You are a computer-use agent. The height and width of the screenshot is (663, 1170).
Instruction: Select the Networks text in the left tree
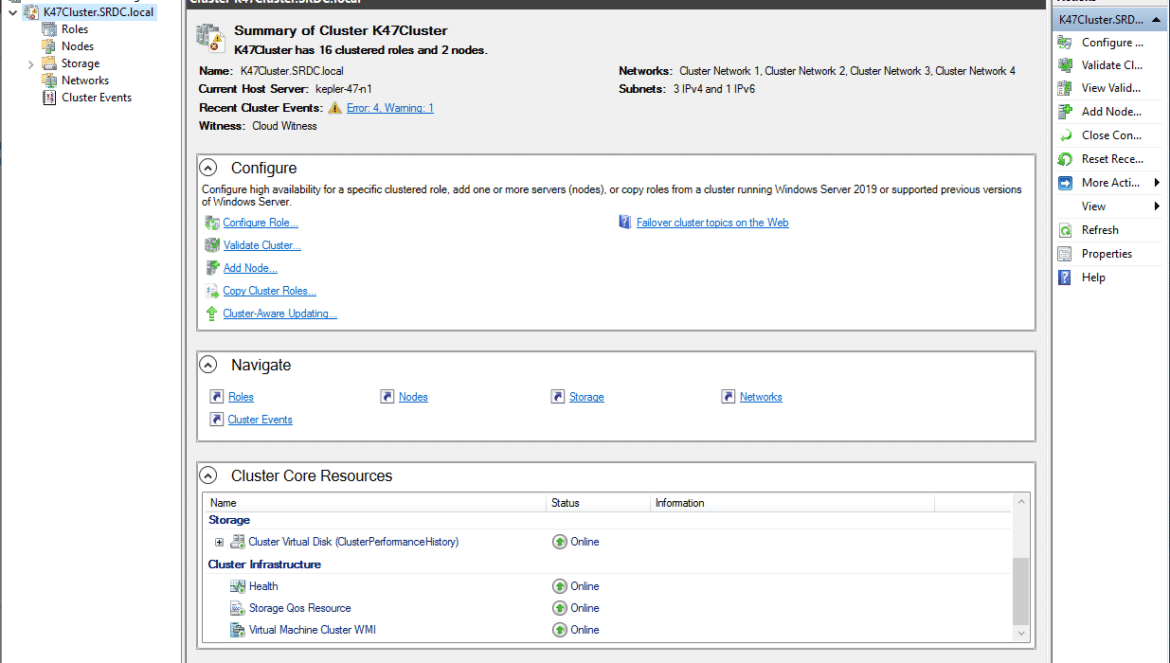85,81
